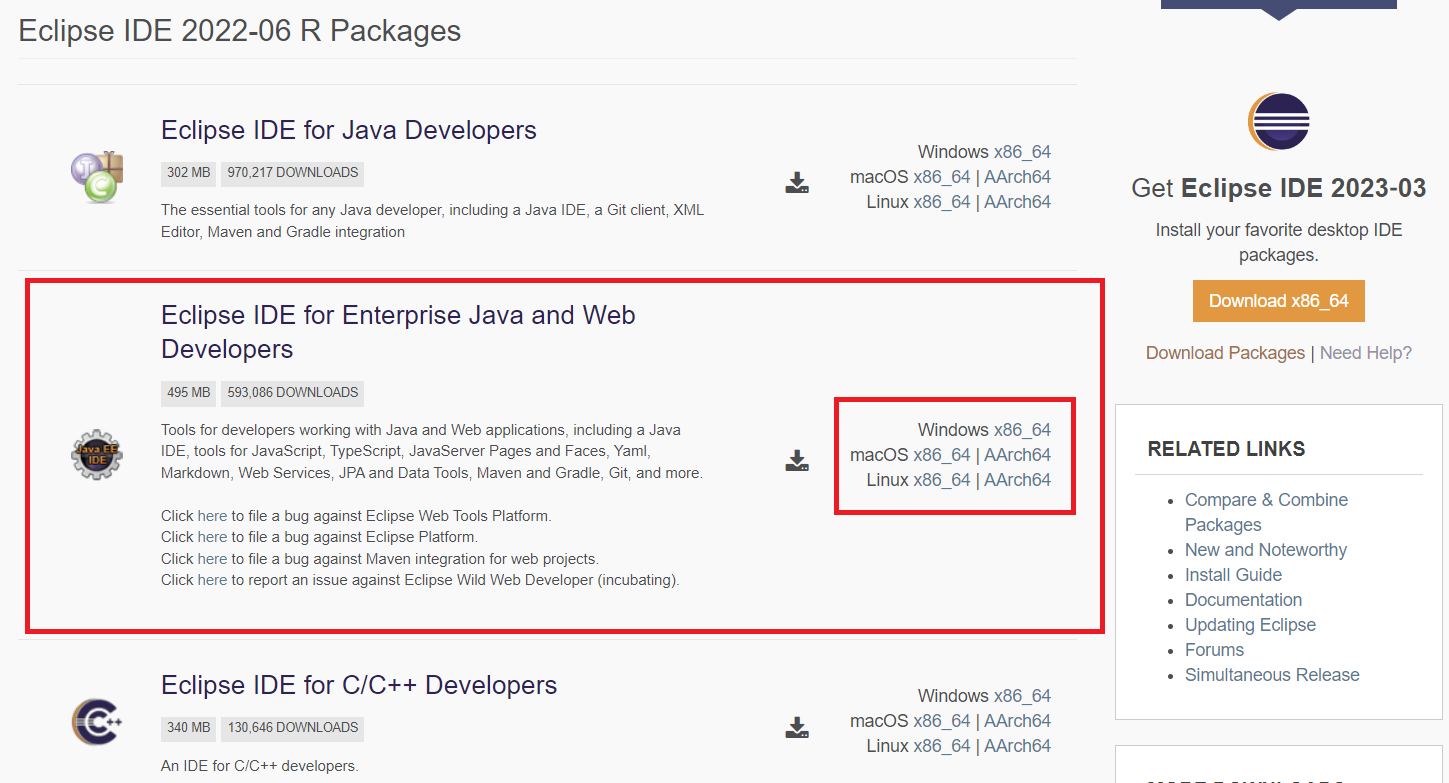Download macOS AArch64 for Java Developers
Image resolution: width=1449 pixels, height=783 pixels.
coord(1017,177)
